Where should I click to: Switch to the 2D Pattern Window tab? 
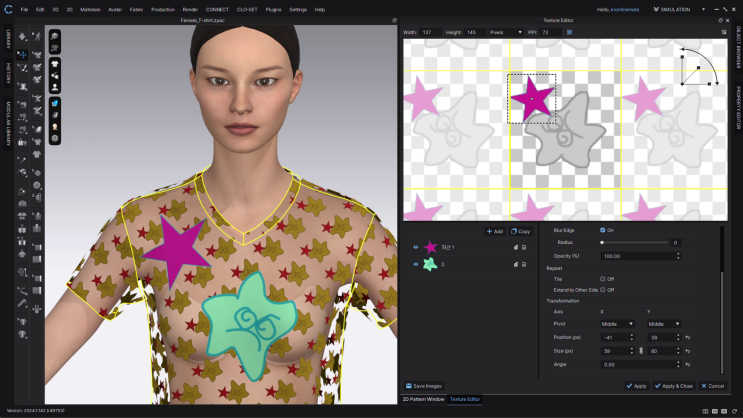pyautogui.click(x=423, y=399)
